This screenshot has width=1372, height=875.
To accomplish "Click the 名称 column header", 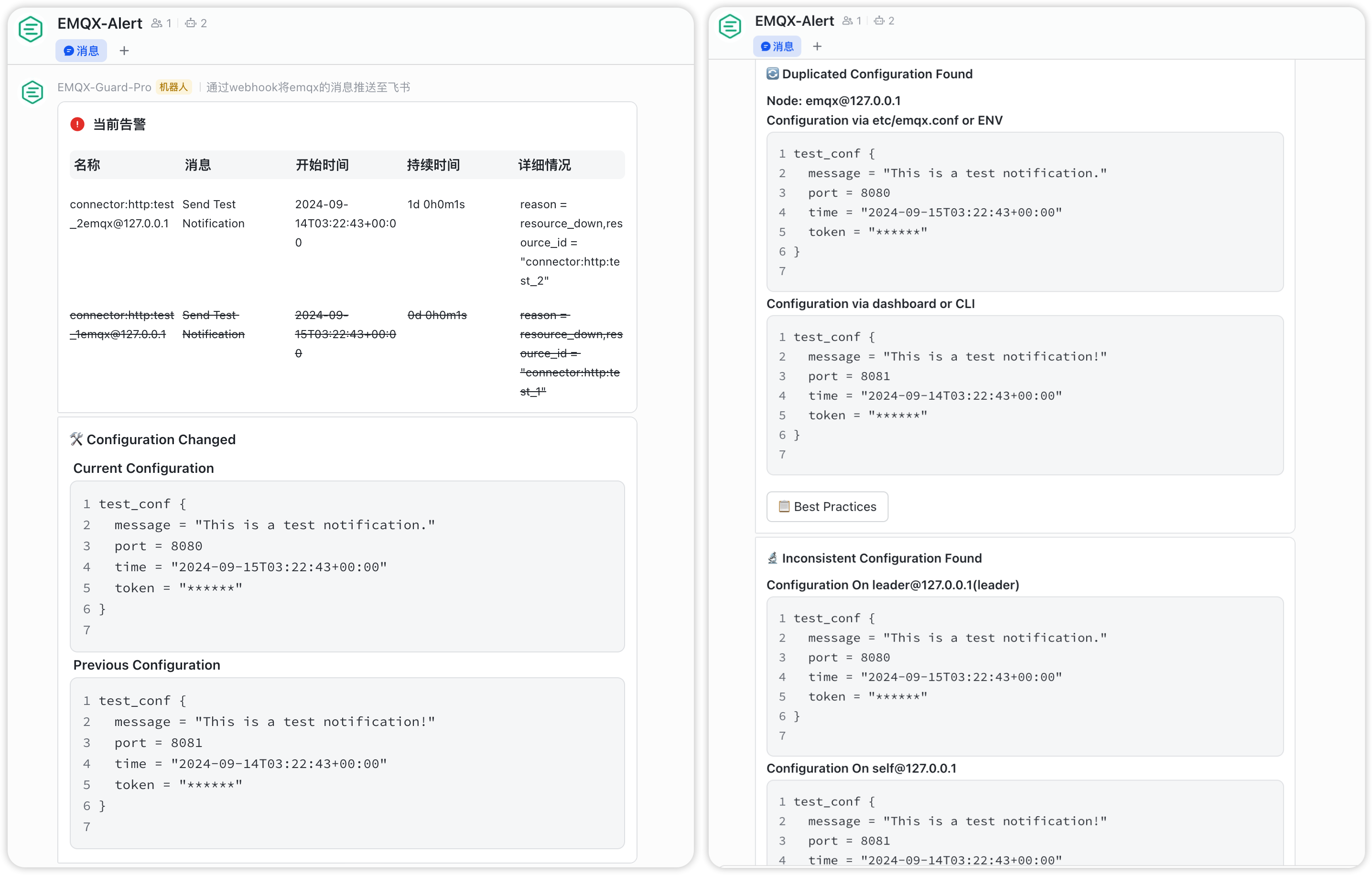I will point(87,165).
